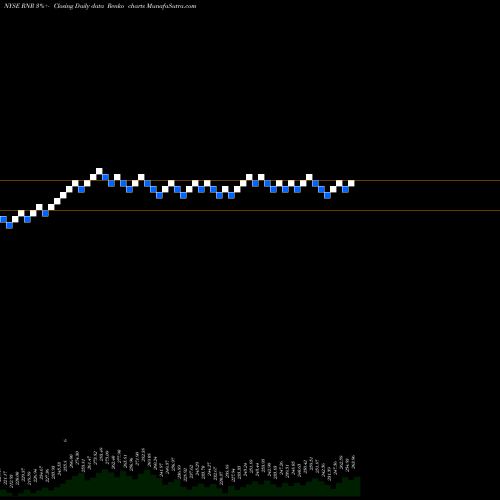Select the highest white Renko brick at the peak
The height and width of the screenshot is (500, 500).
pos(99,171)
